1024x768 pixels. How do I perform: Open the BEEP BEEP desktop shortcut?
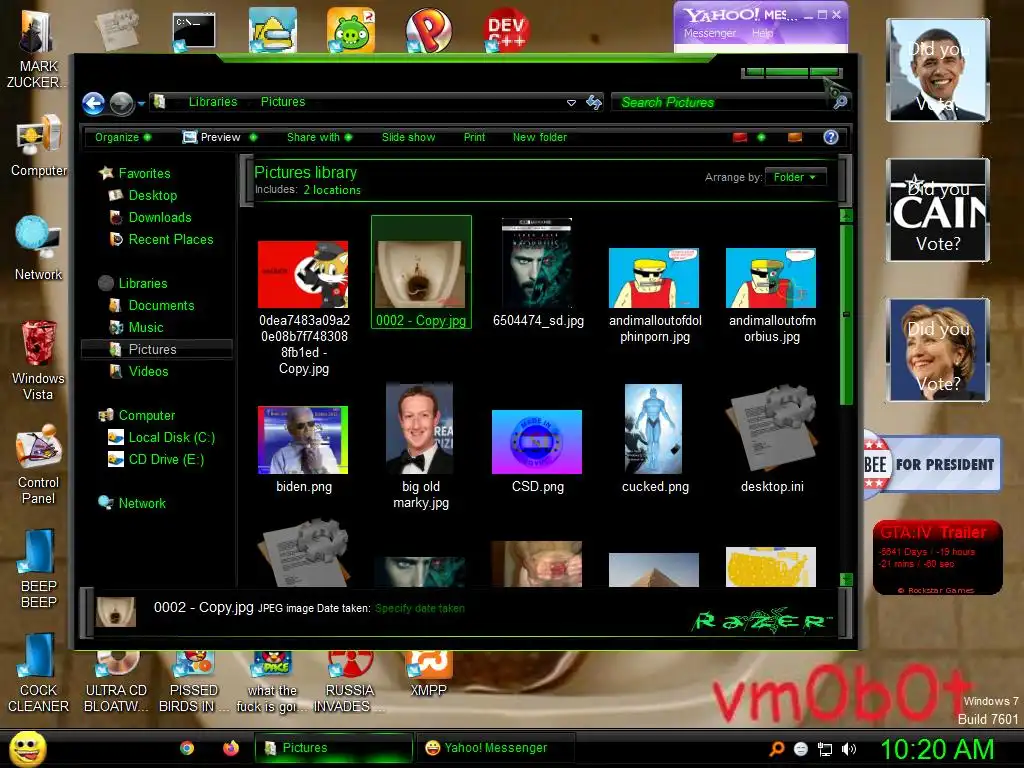click(x=39, y=569)
